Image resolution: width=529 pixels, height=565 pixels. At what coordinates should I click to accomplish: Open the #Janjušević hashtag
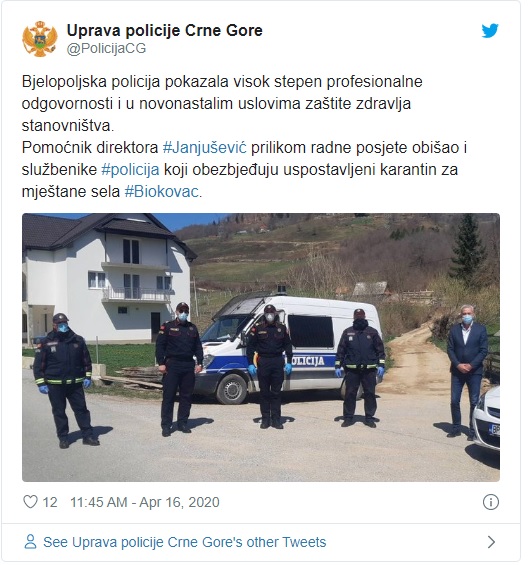(205, 147)
